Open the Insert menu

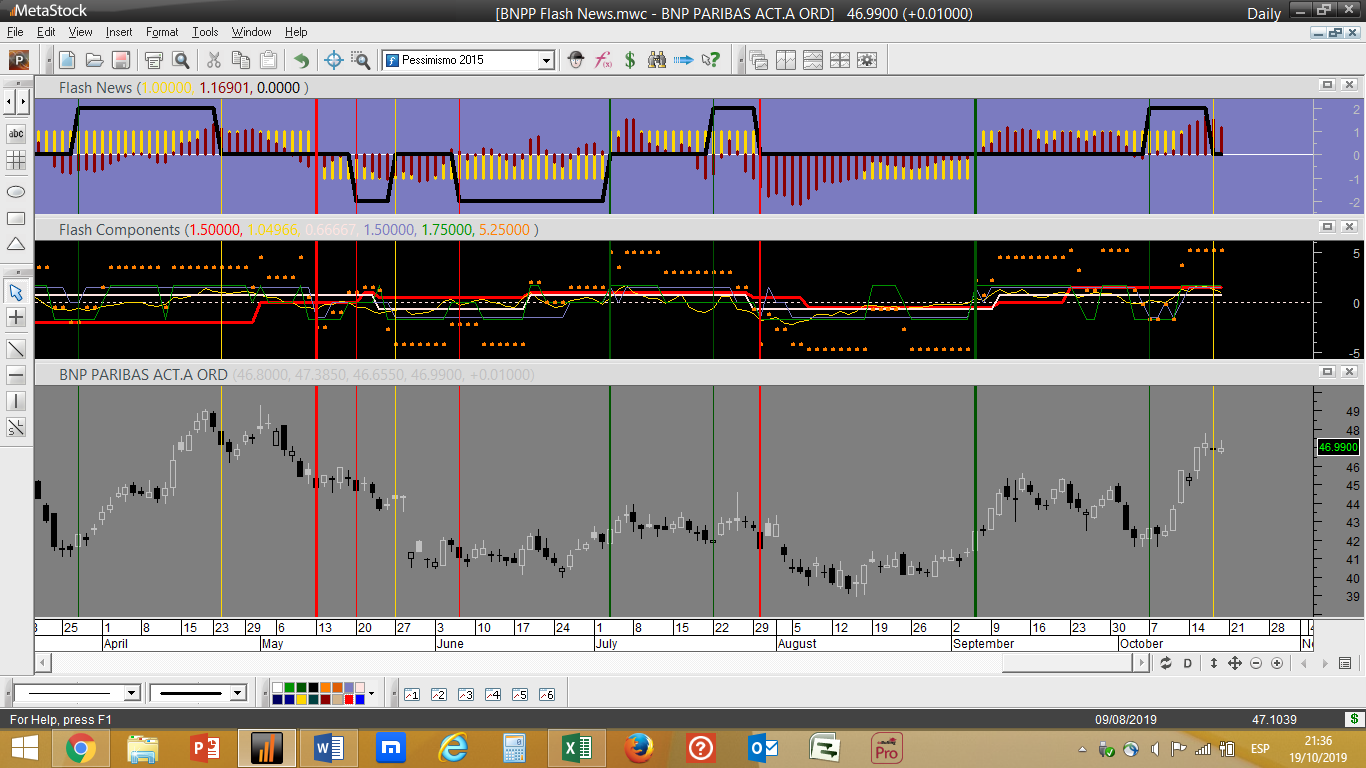click(118, 32)
